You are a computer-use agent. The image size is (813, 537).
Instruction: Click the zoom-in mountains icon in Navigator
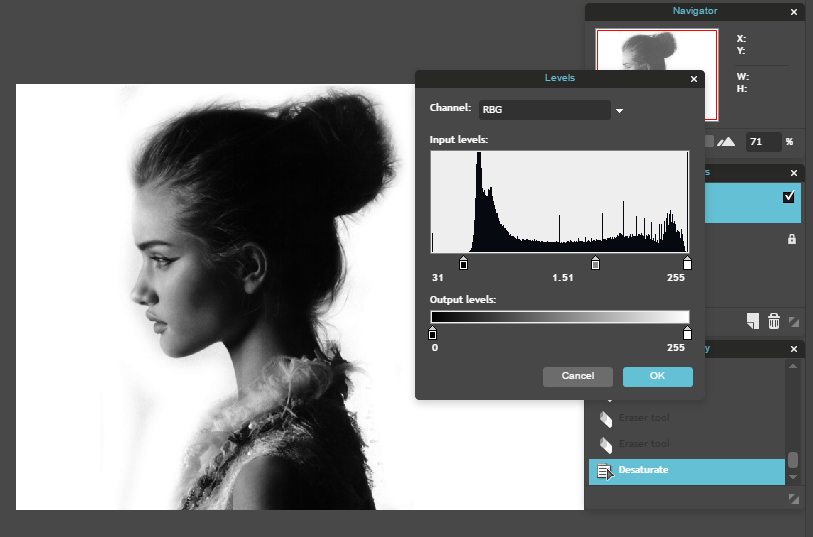726,141
